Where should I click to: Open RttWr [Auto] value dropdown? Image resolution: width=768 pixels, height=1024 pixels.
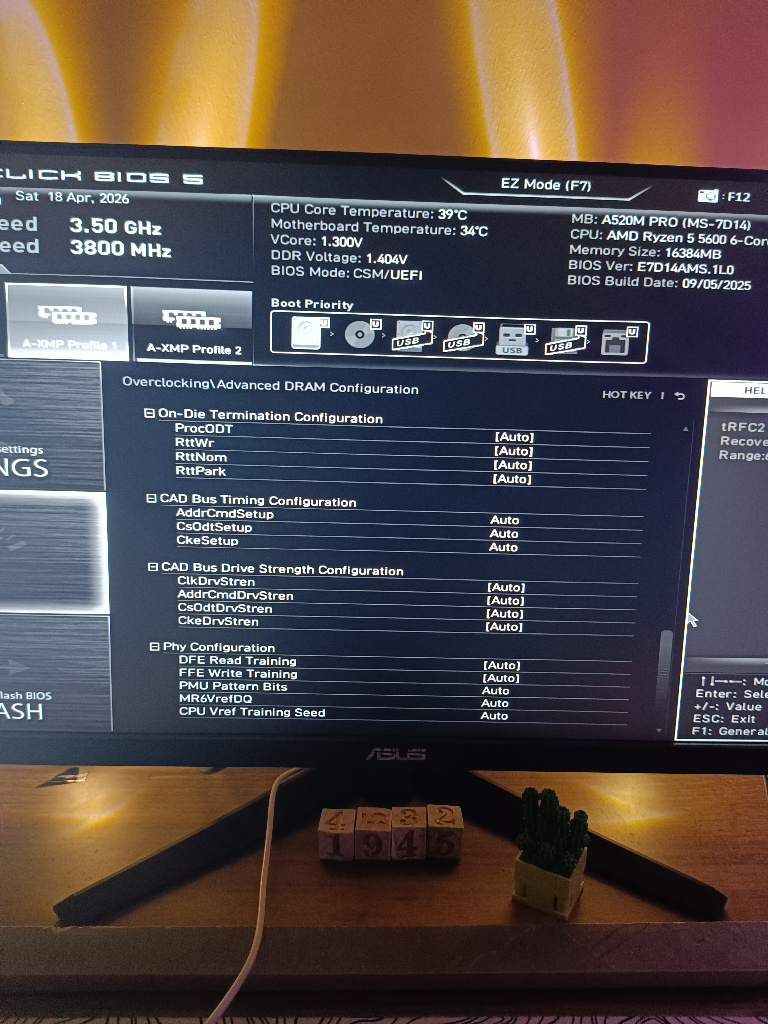click(513, 451)
